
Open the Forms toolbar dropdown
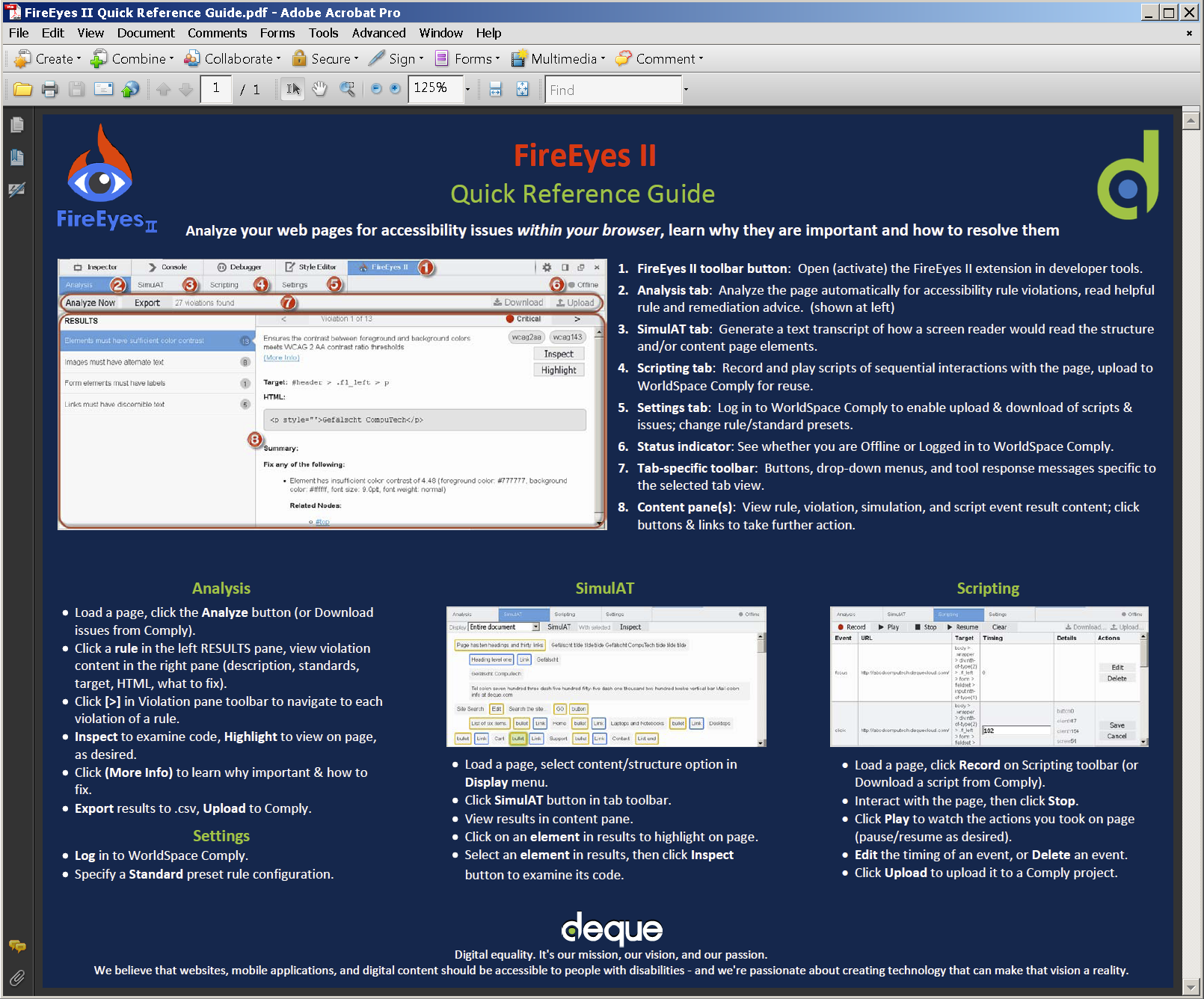pyautogui.click(x=467, y=58)
